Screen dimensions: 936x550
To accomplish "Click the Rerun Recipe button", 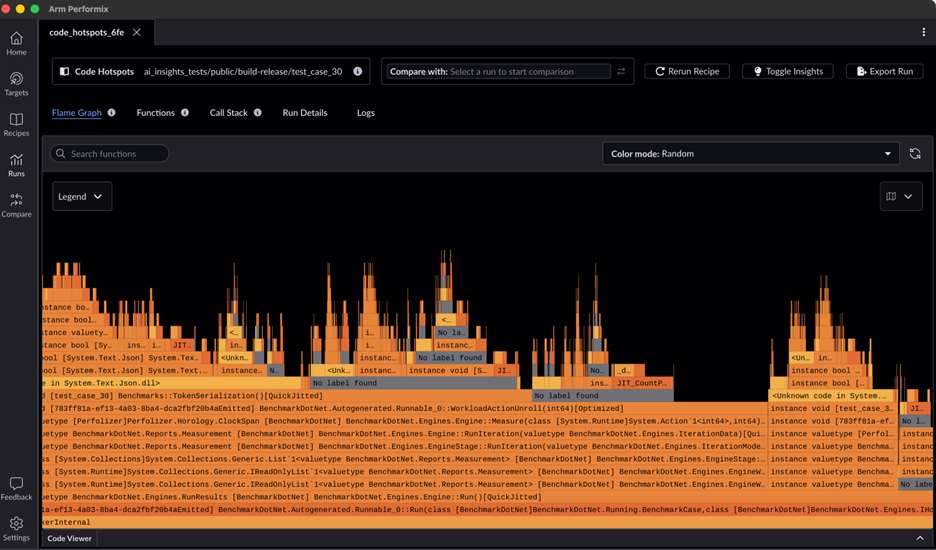I will [x=686, y=71].
